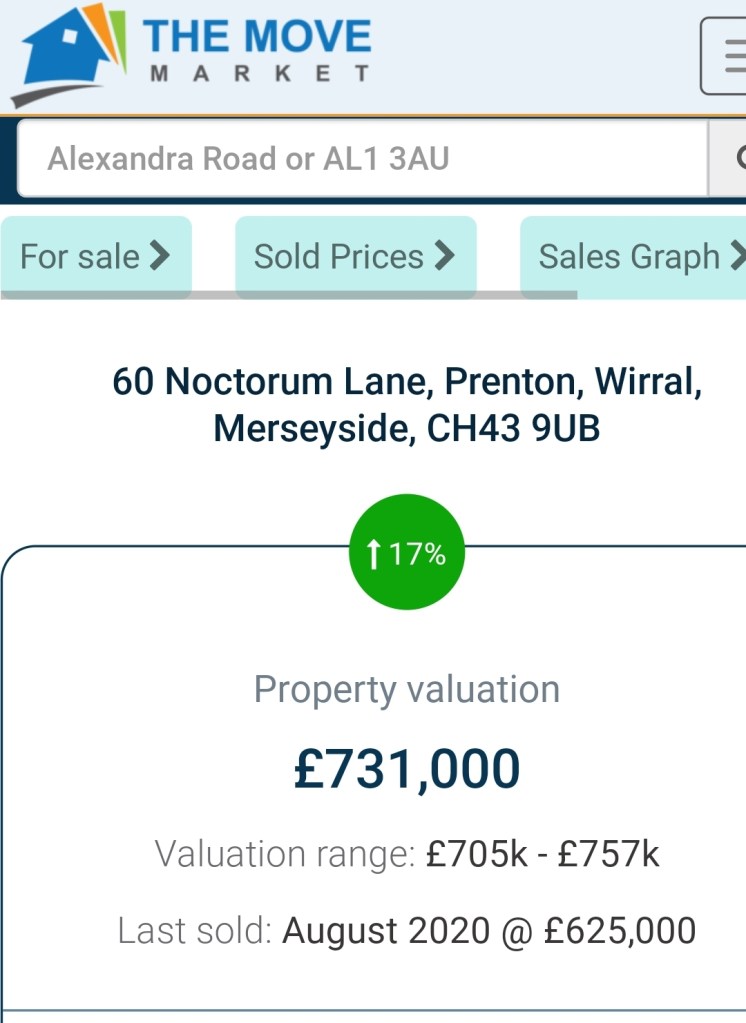Click the £731,000 valuation figure

click(x=407, y=769)
